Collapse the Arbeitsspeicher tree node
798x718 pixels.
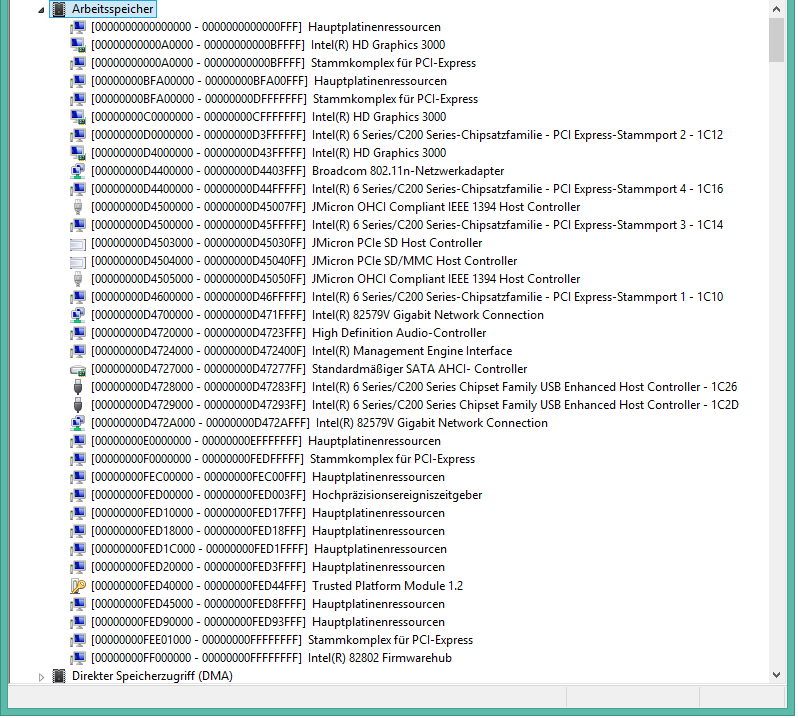pyautogui.click(x=41, y=10)
